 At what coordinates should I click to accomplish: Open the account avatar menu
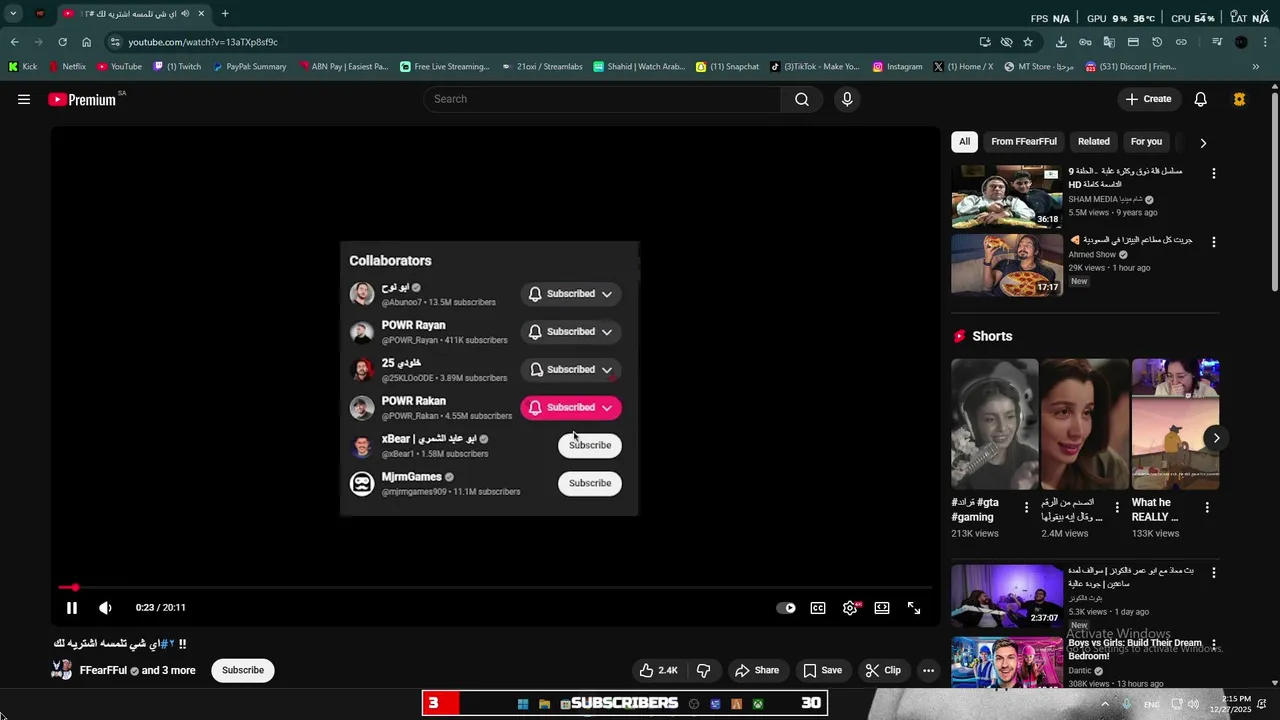(x=1240, y=99)
